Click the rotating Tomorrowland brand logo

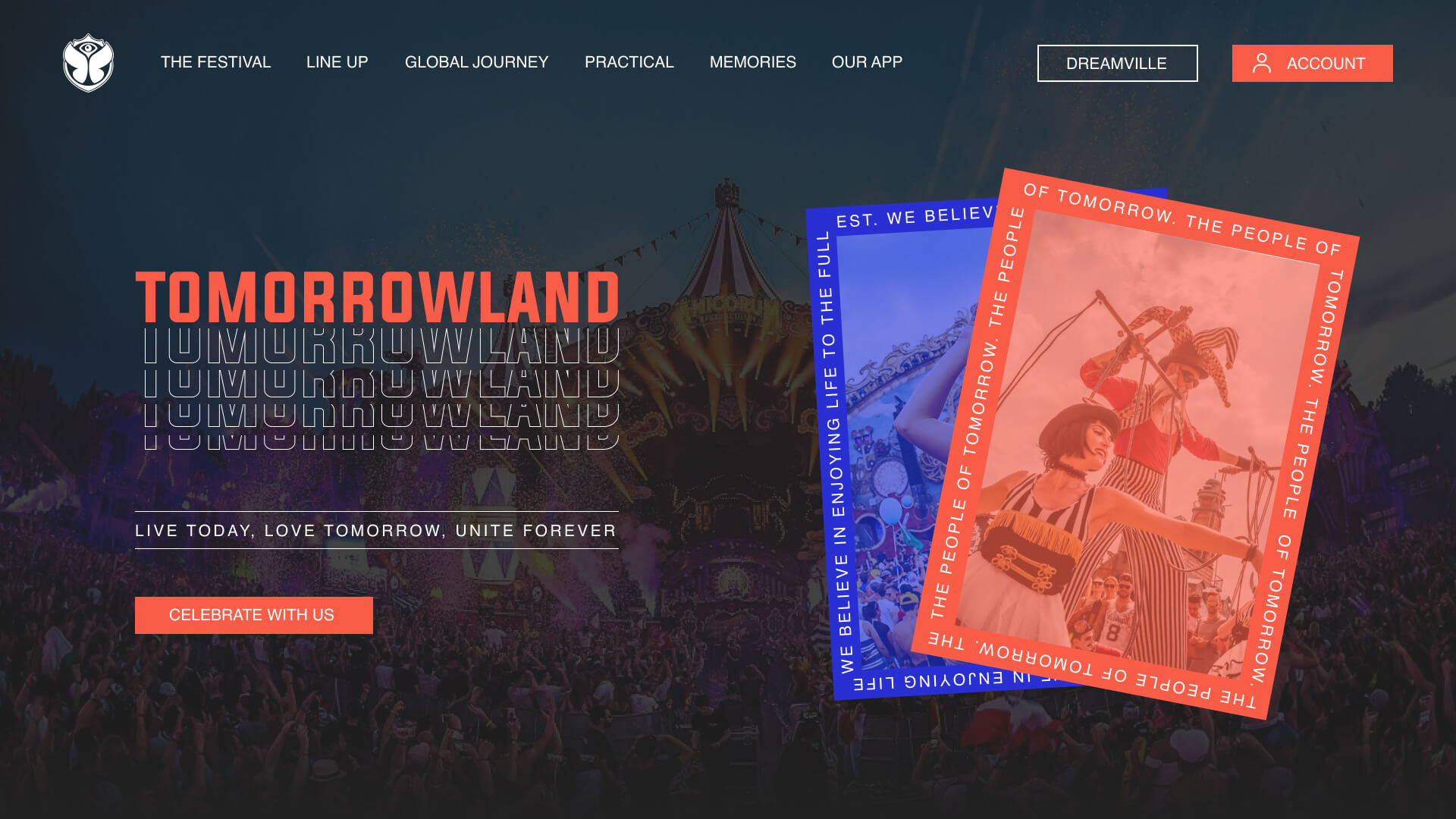(88, 62)
